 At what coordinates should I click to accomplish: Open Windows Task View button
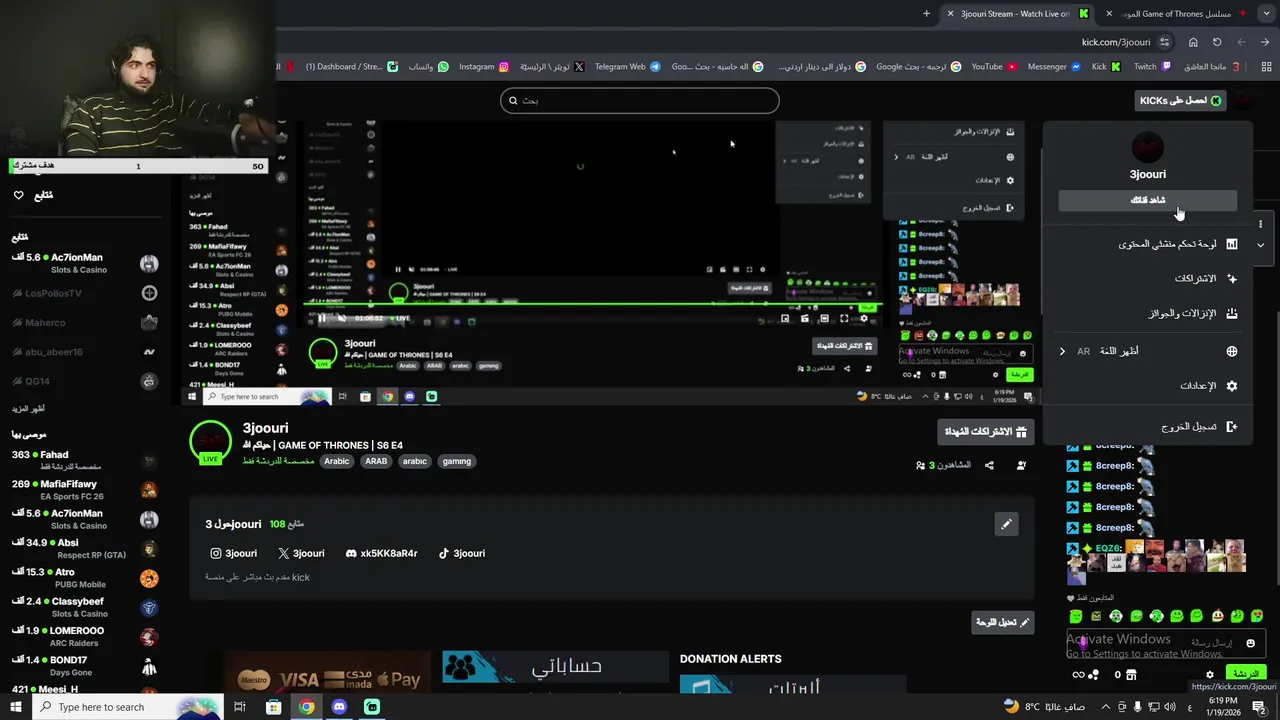point(240,707)
